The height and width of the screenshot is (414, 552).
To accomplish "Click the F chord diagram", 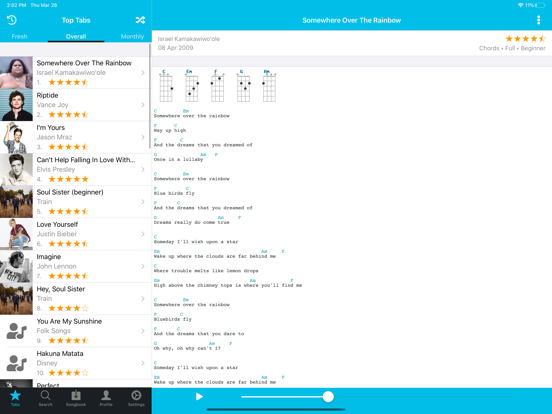I will pyautogui.click(x=217, y=86).
